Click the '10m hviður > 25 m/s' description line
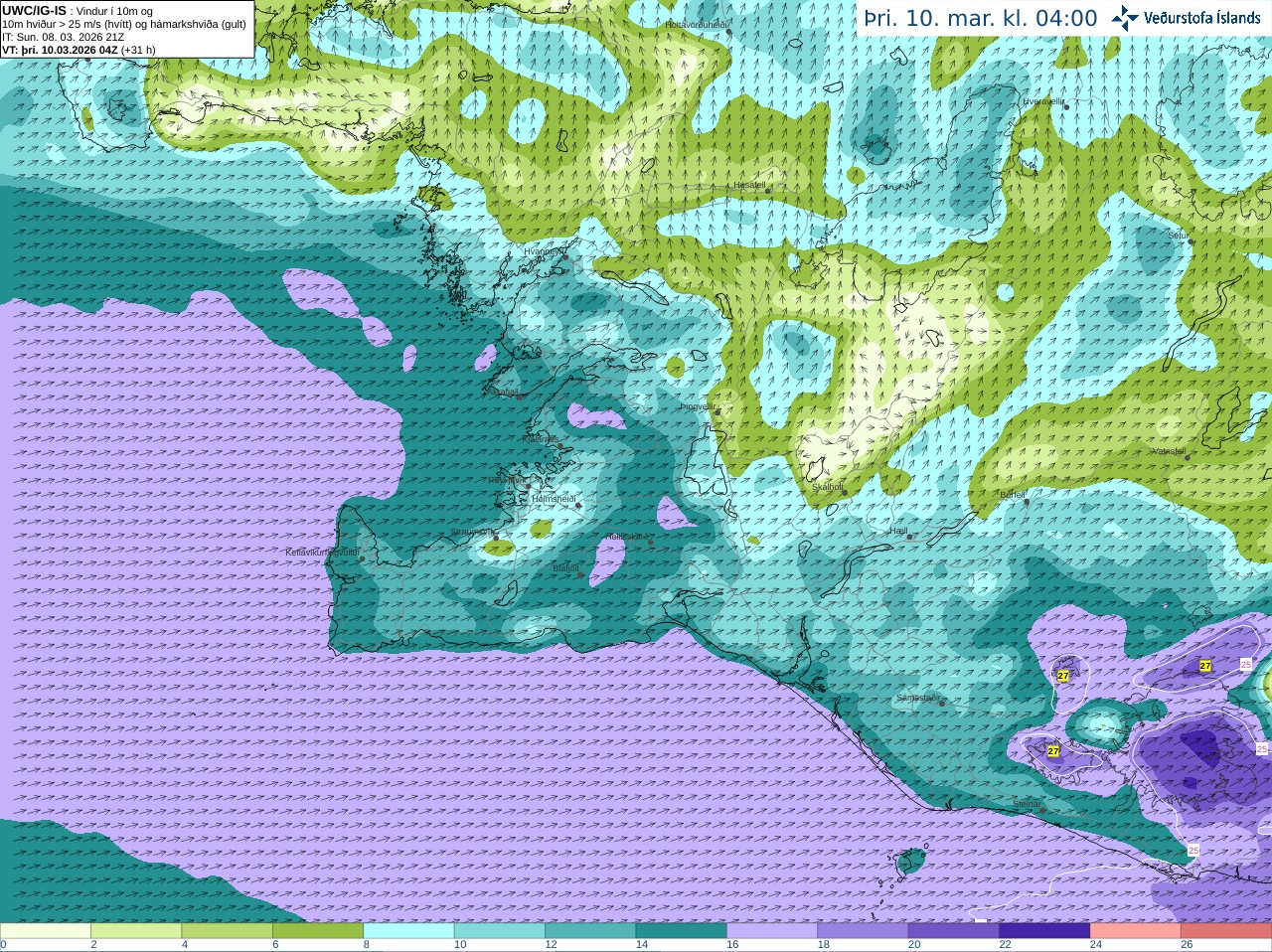The width and height of the screenshot is (1272, 952). click(124, 24)
